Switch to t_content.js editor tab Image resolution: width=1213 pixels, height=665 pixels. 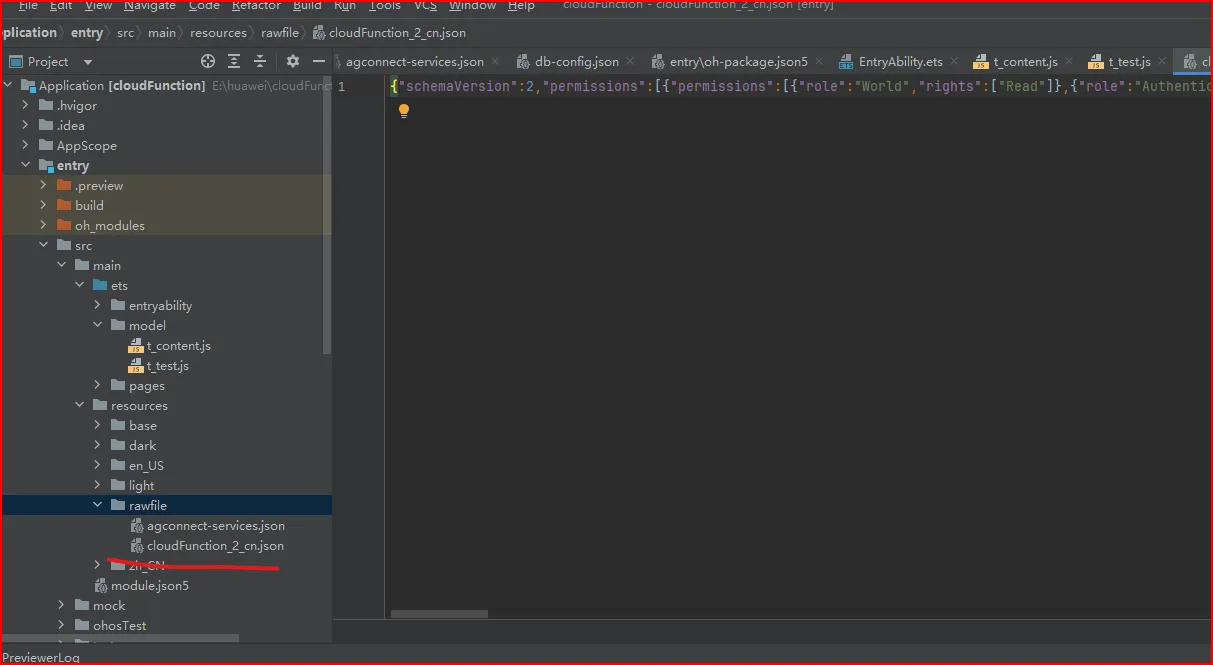click(x=1025, y=62)
